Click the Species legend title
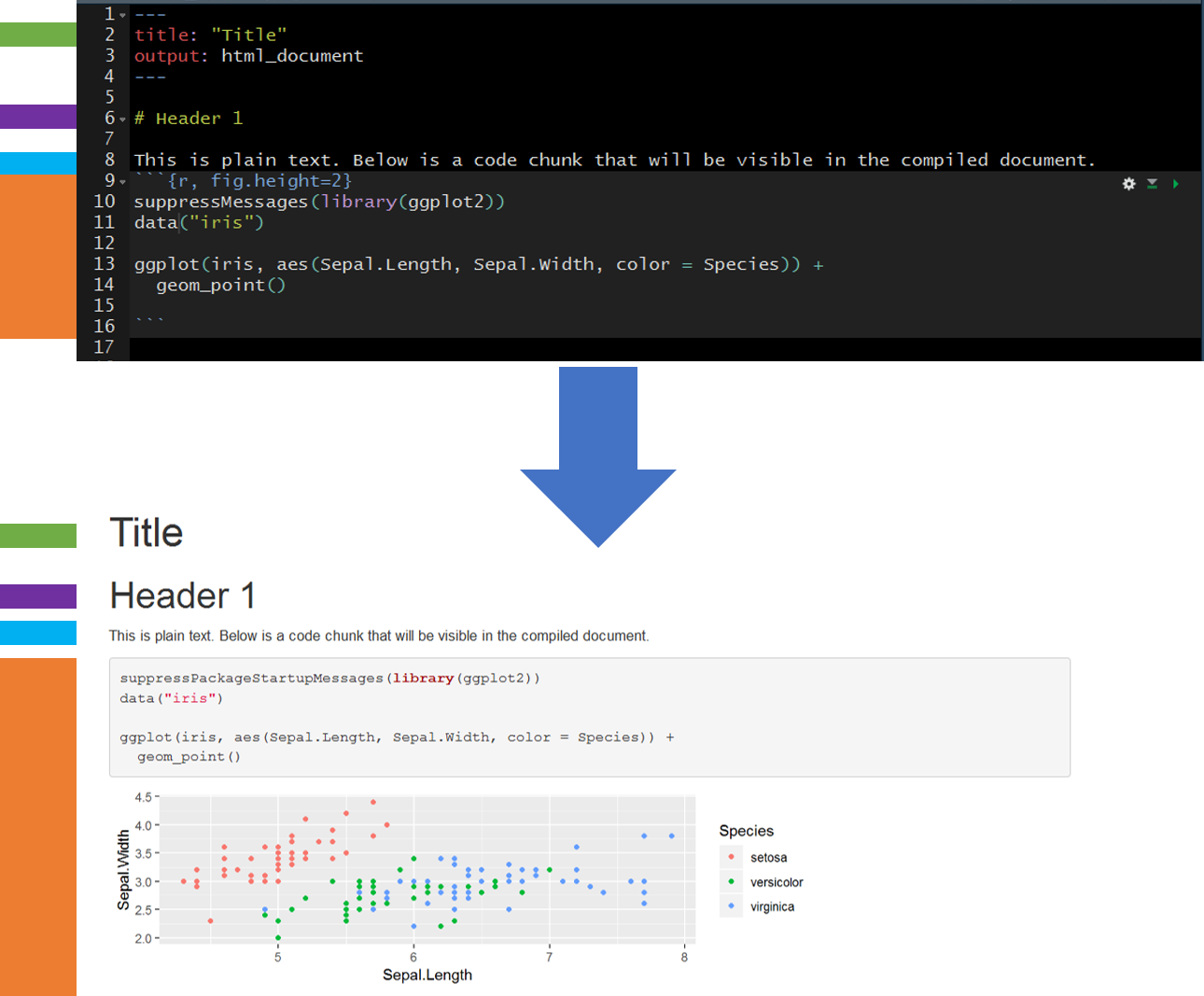This screenshot has height=996, width=1204. coord(746,831)
